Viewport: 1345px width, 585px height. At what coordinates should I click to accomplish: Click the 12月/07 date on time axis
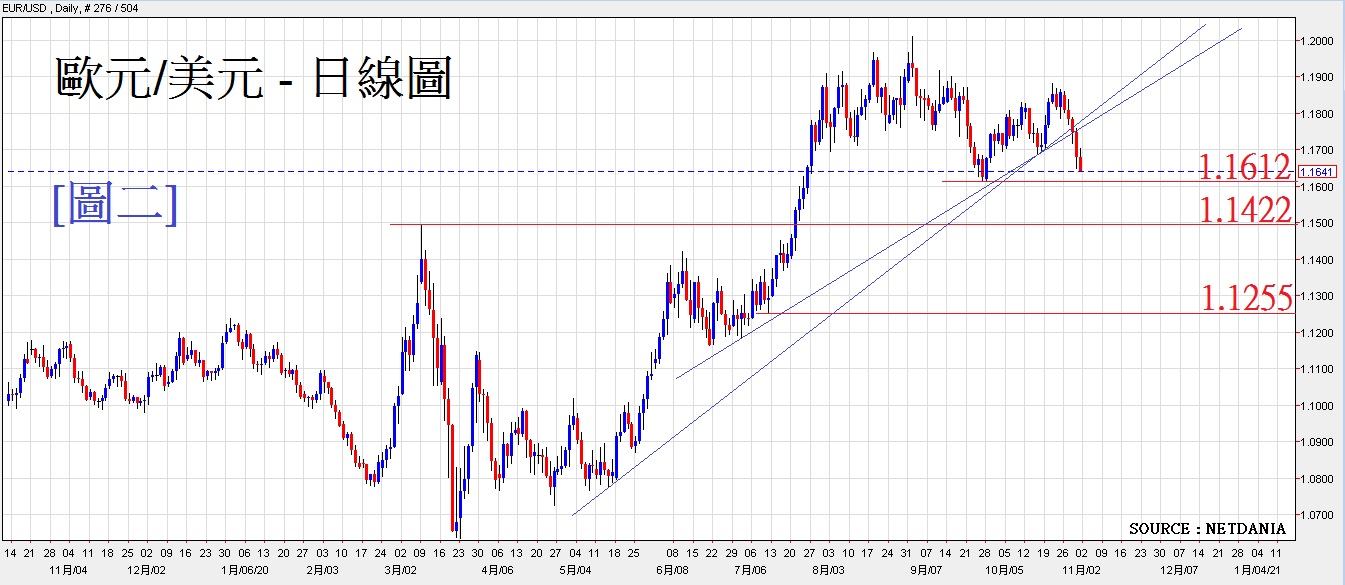tap(1179, 569)
